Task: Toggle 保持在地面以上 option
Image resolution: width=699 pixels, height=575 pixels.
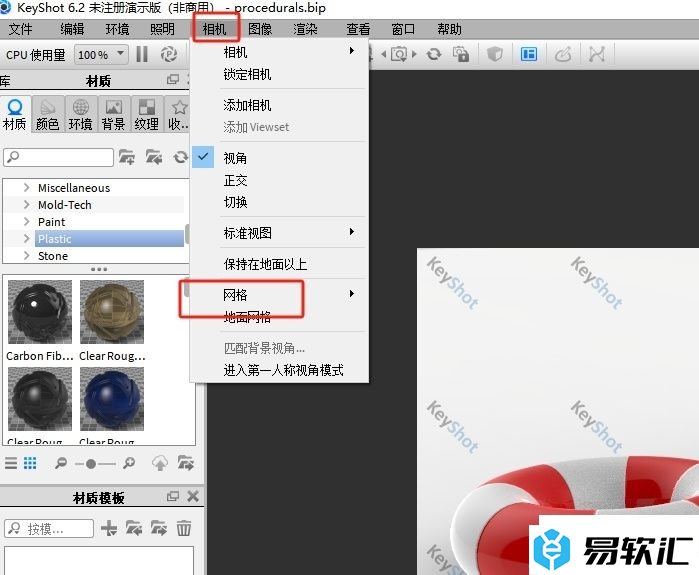Action: click(x=279, y=263)
